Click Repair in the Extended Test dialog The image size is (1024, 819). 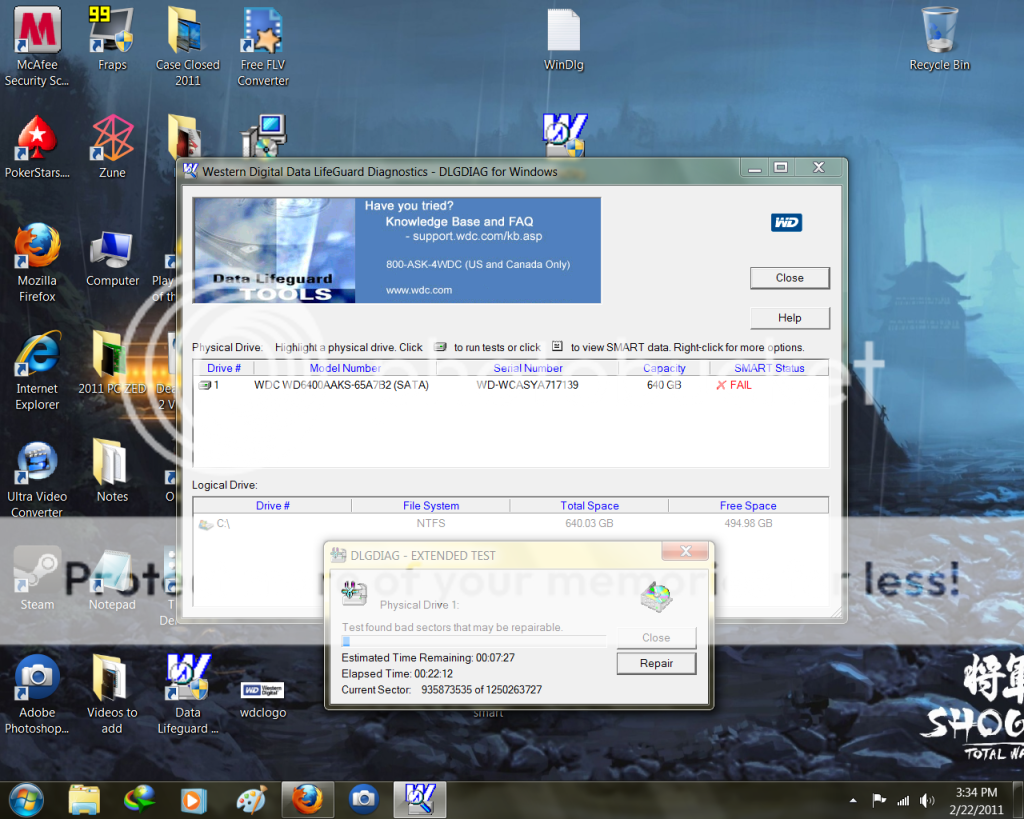tap(656, 664)
